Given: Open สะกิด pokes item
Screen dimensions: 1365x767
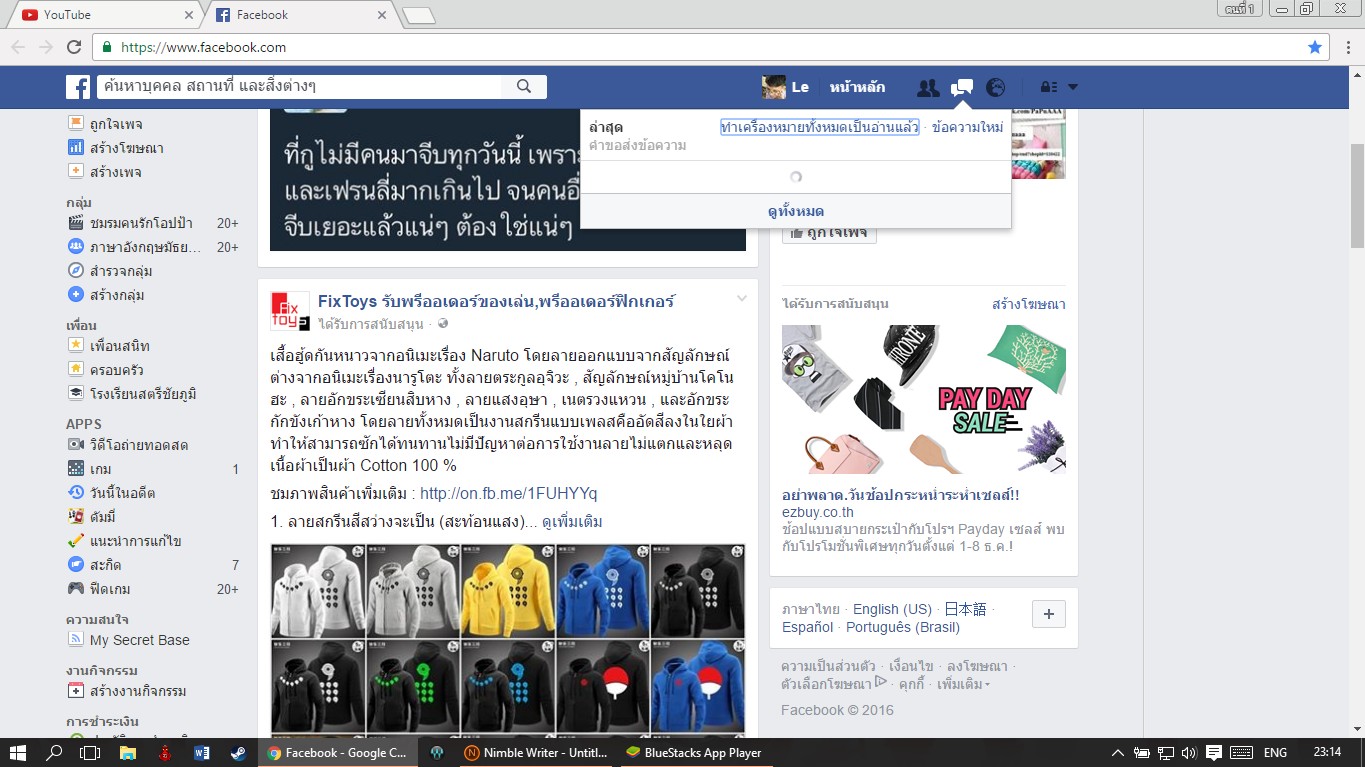Looking at the screenshot, I should click(x=106, y=565).
